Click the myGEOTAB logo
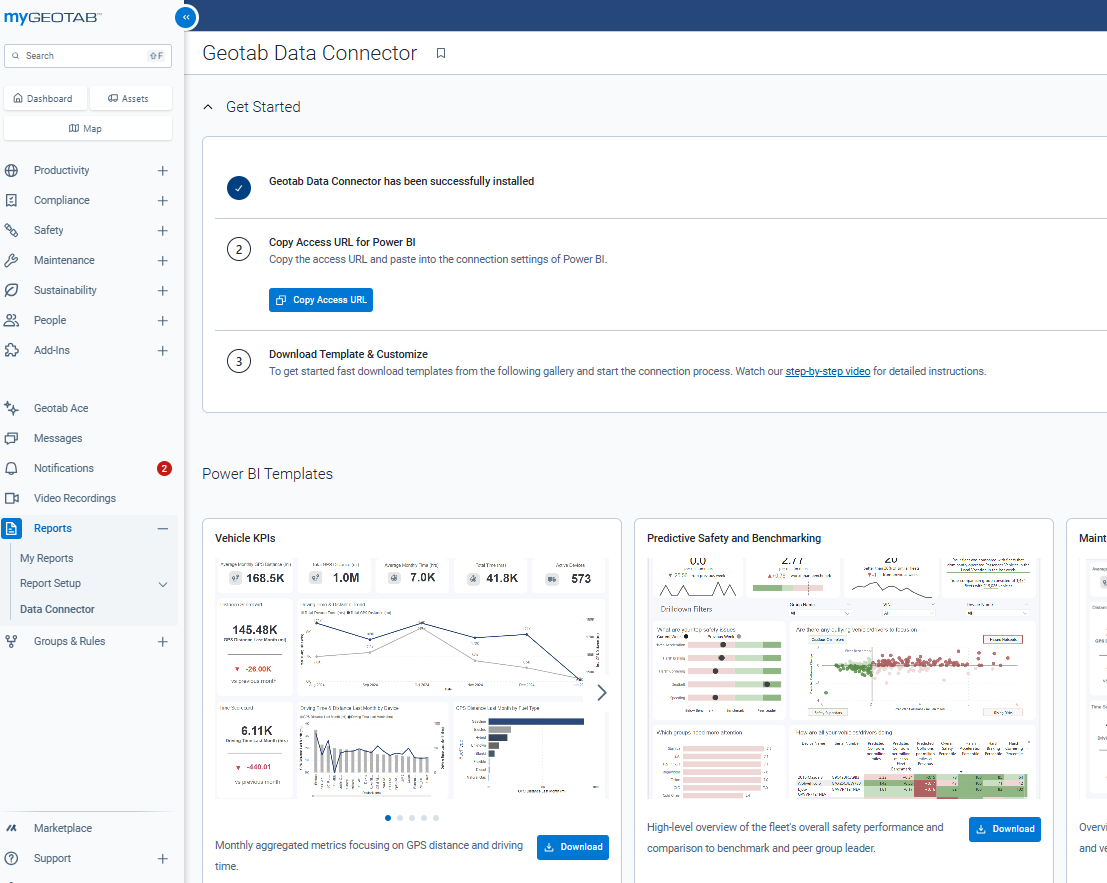Screen dimensions: 1107x883 53,18
